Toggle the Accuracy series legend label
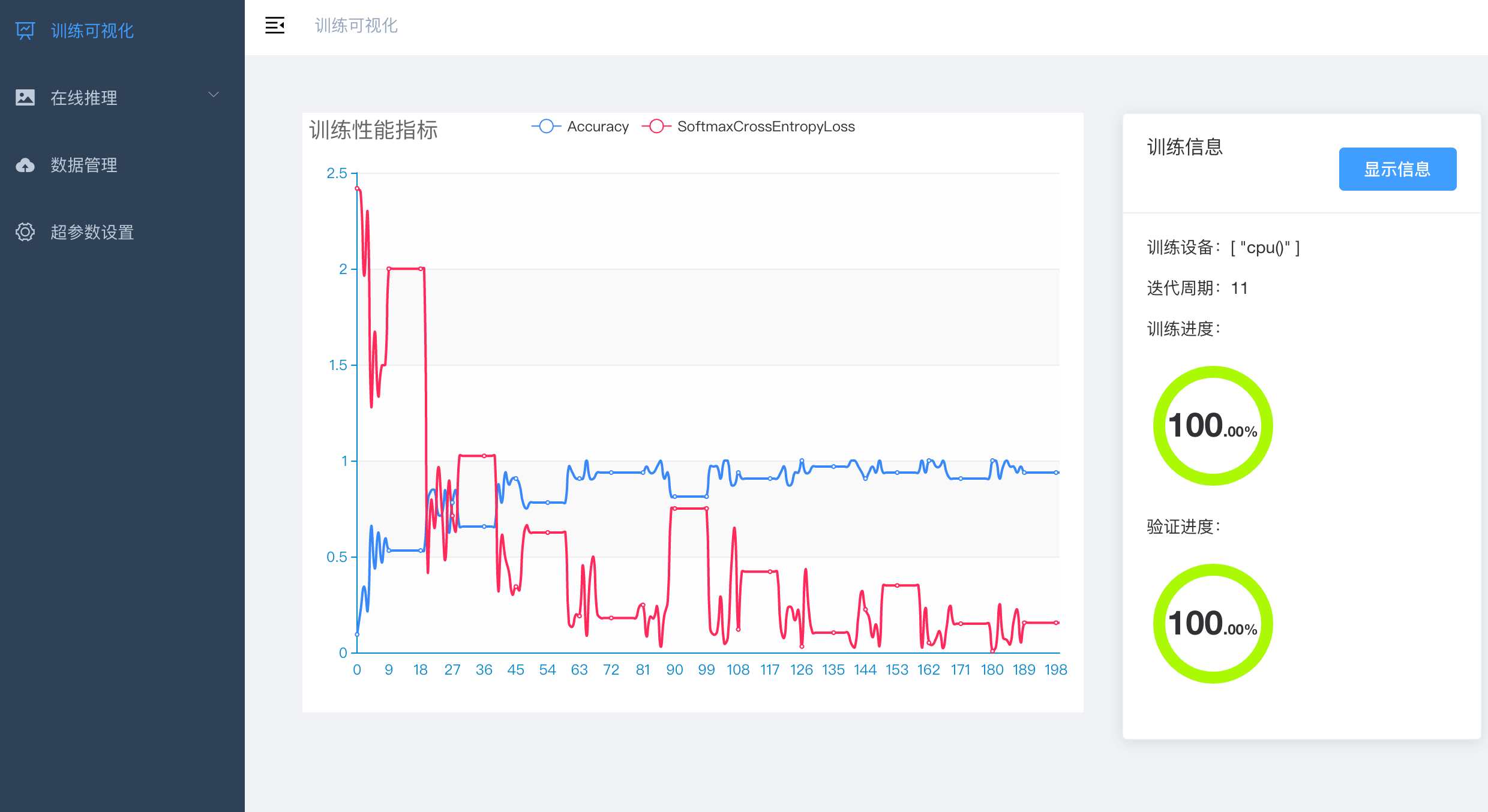The image size is (1488, 812). click(598, 127)
